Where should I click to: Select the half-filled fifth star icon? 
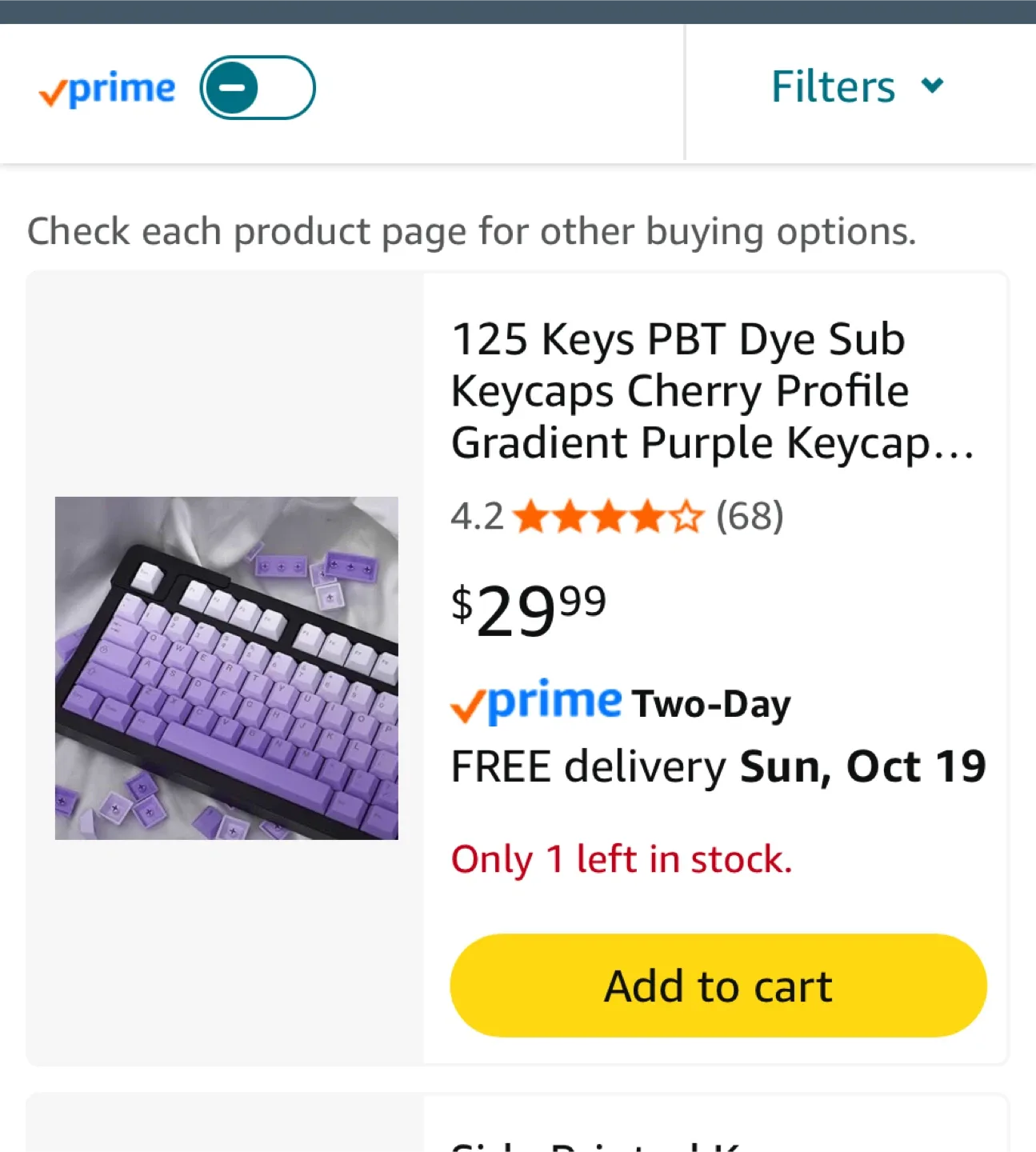(689, 517)
